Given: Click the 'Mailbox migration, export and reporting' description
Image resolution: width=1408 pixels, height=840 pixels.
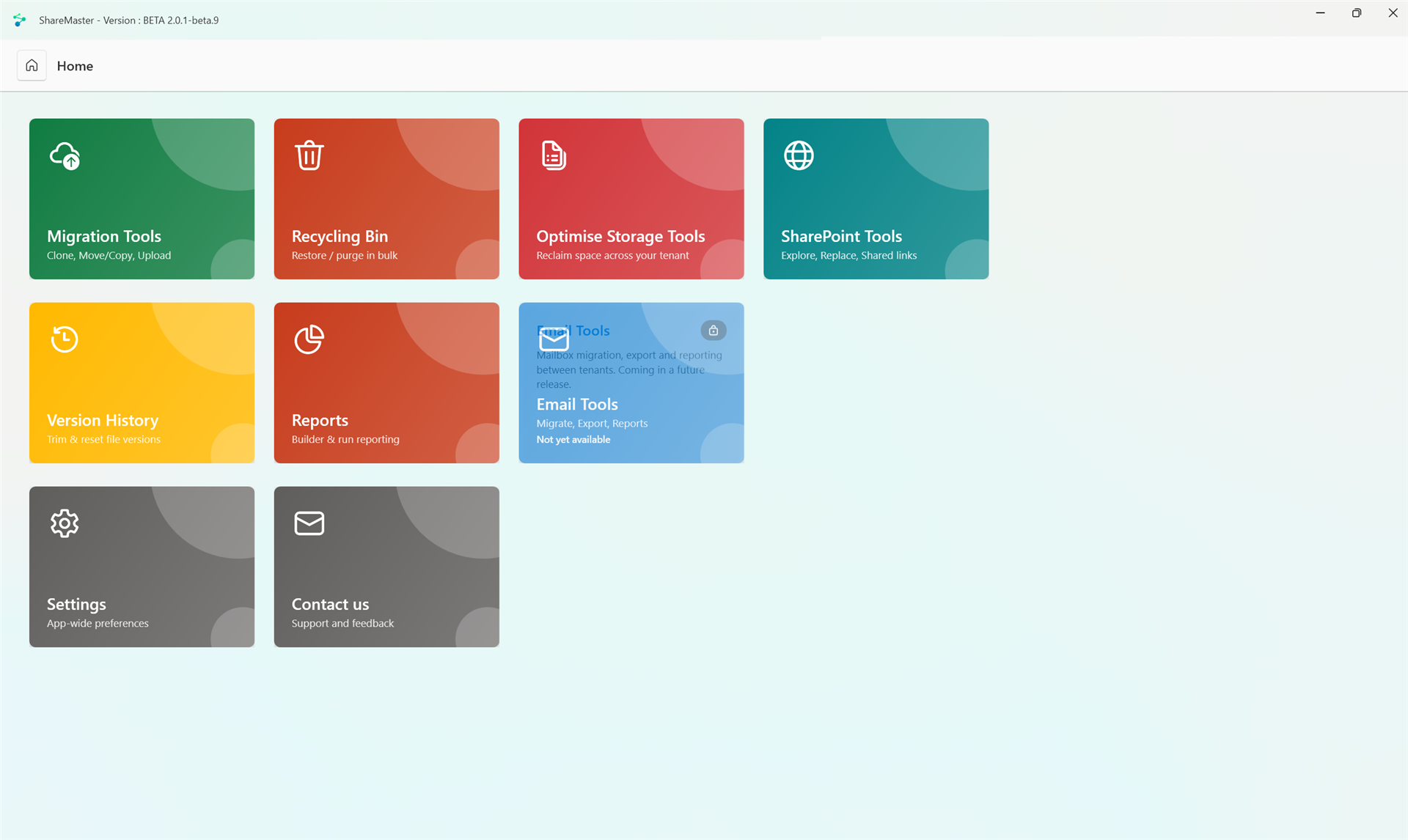Looking at the screenshot, I should [629, 369].
